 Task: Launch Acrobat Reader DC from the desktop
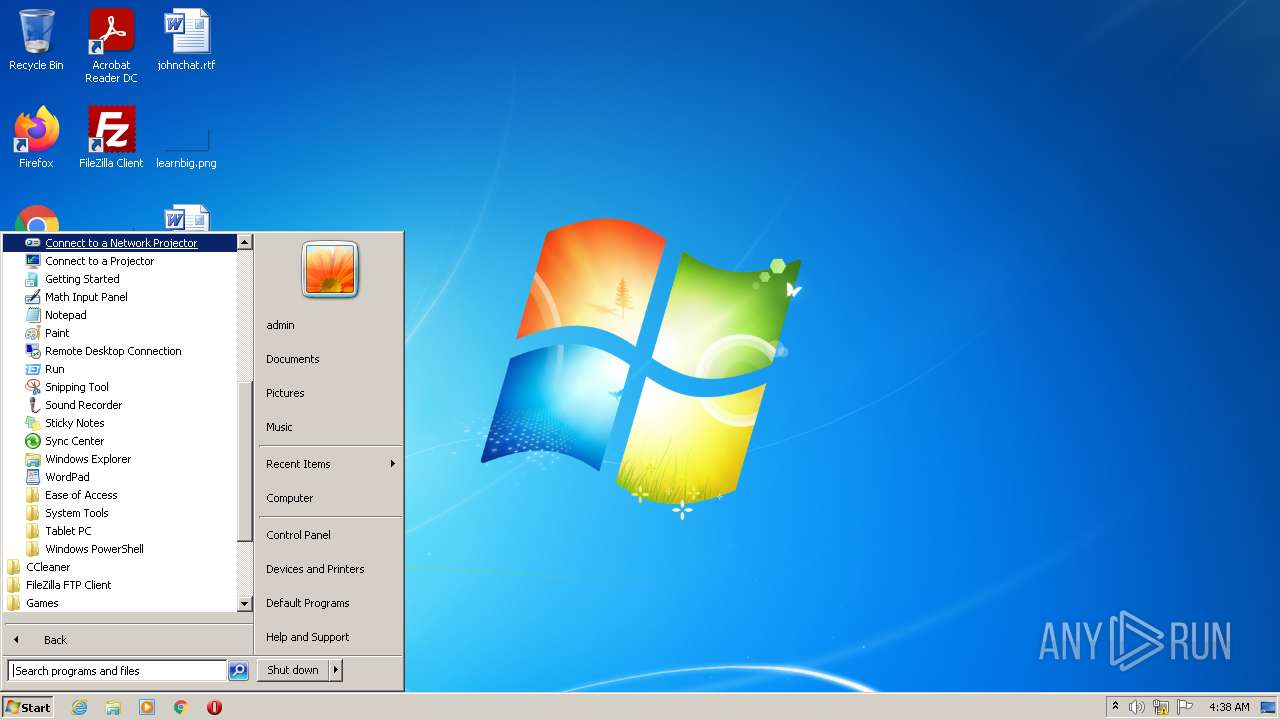click(x=111, y=46)
